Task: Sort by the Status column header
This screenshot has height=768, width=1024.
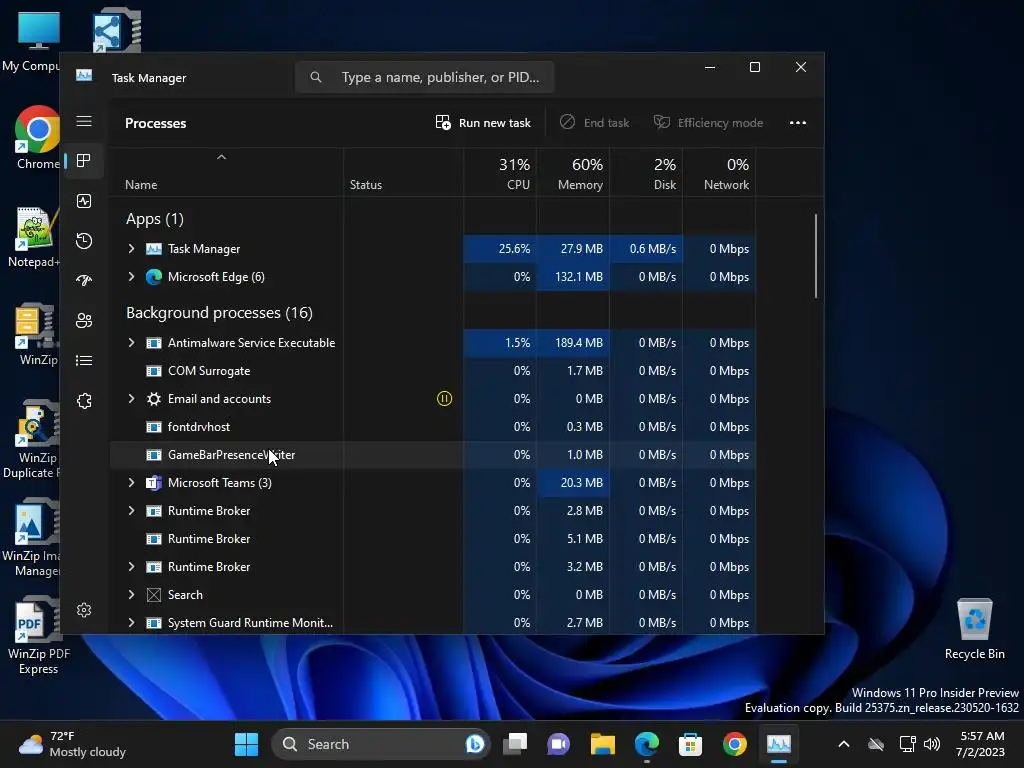Action: pos(366,185)
